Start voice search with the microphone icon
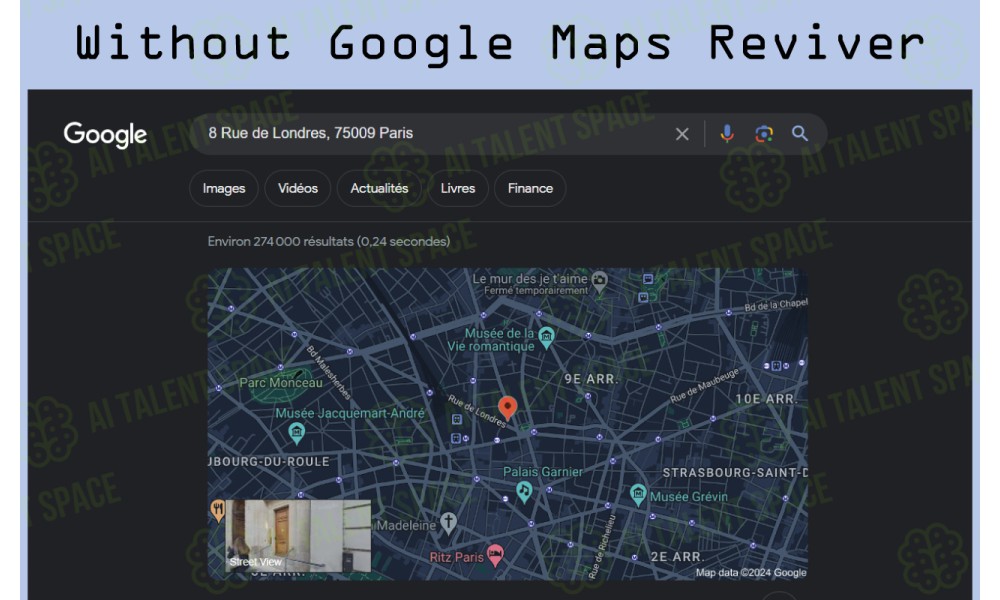Image resolution: width=1000 pixels, height=600 pixels. [x=726, y=133]
